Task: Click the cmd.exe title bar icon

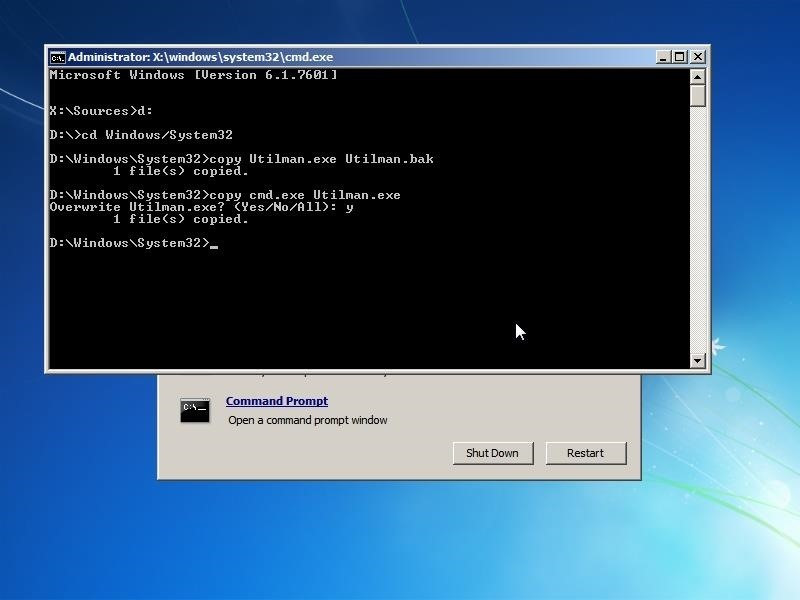Action: coord(58,57)
